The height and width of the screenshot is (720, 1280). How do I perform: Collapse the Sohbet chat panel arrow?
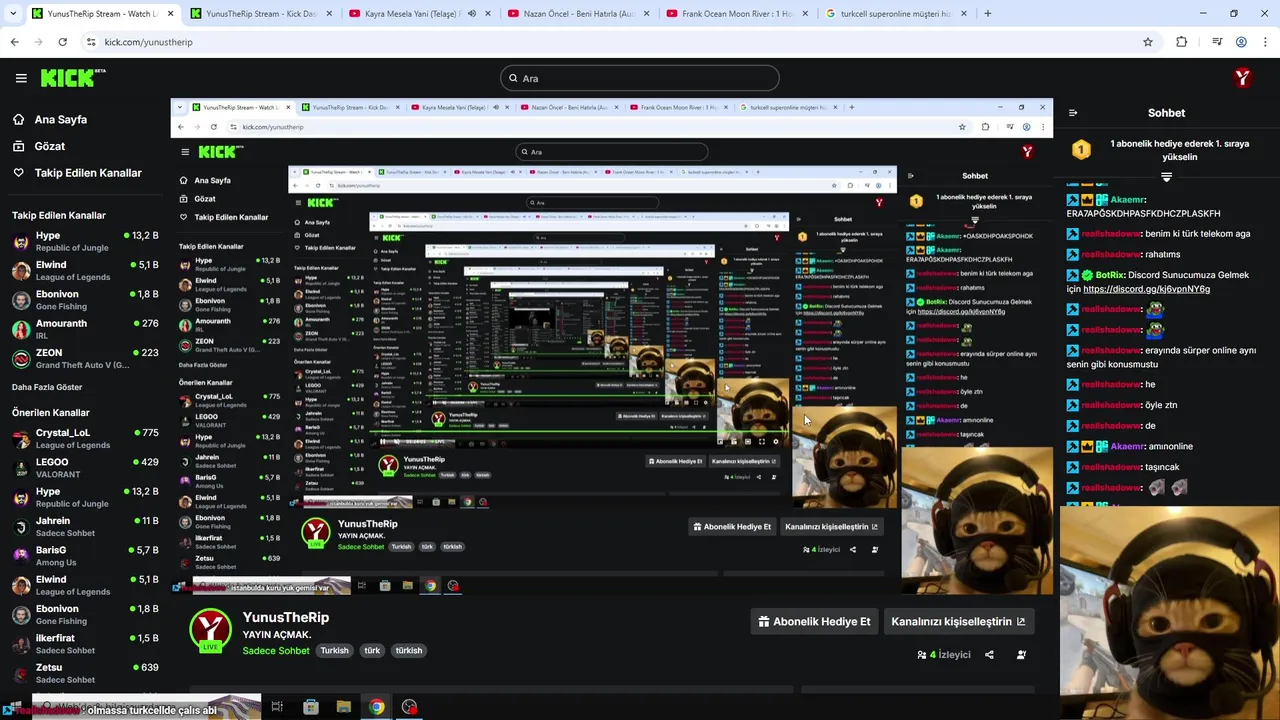pyautogui.click(x=1073, y=113)
